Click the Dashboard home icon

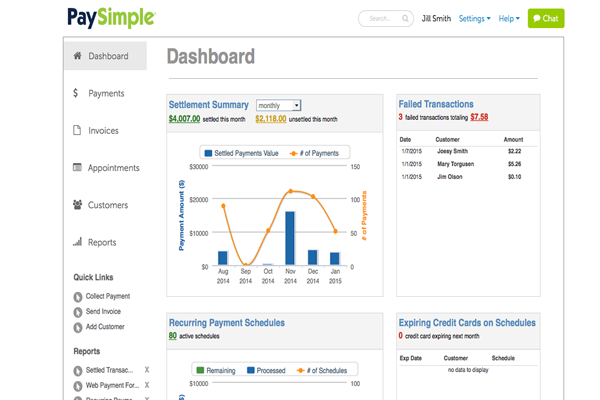point(77,56)
